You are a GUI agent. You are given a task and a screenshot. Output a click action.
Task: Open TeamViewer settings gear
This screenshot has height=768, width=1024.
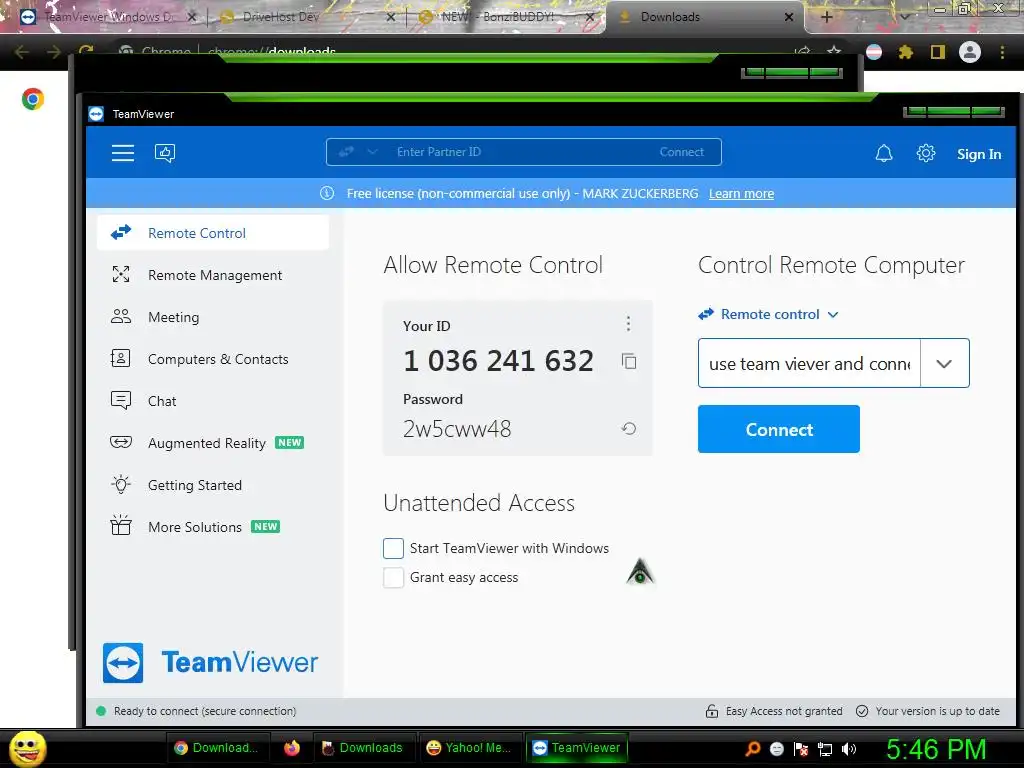coord(925,153)
